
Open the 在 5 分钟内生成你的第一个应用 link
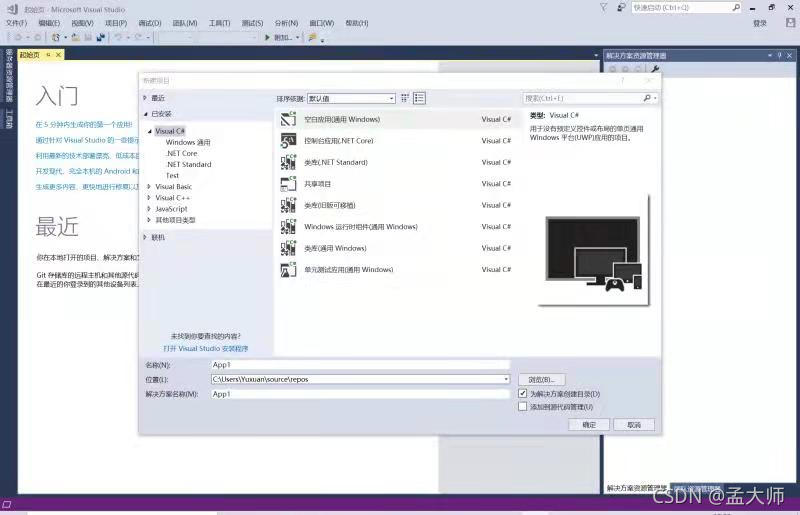[x=84, y=124]
